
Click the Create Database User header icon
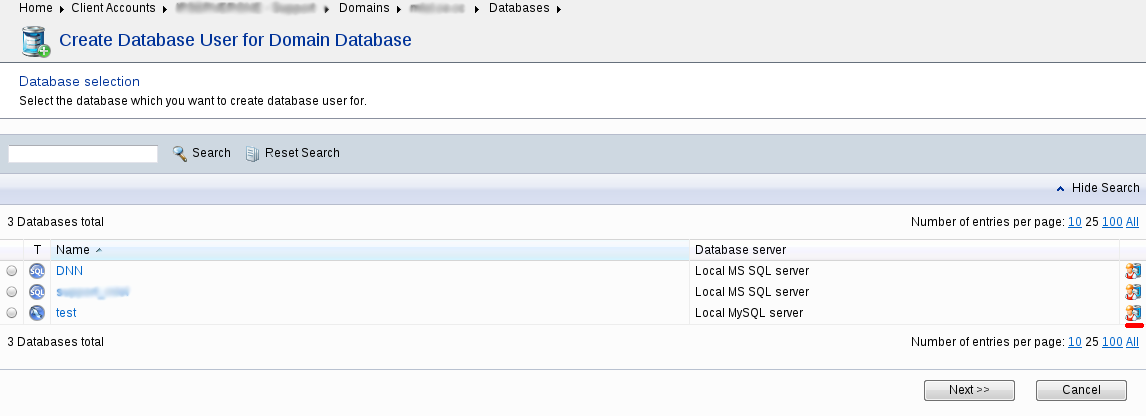36,41
